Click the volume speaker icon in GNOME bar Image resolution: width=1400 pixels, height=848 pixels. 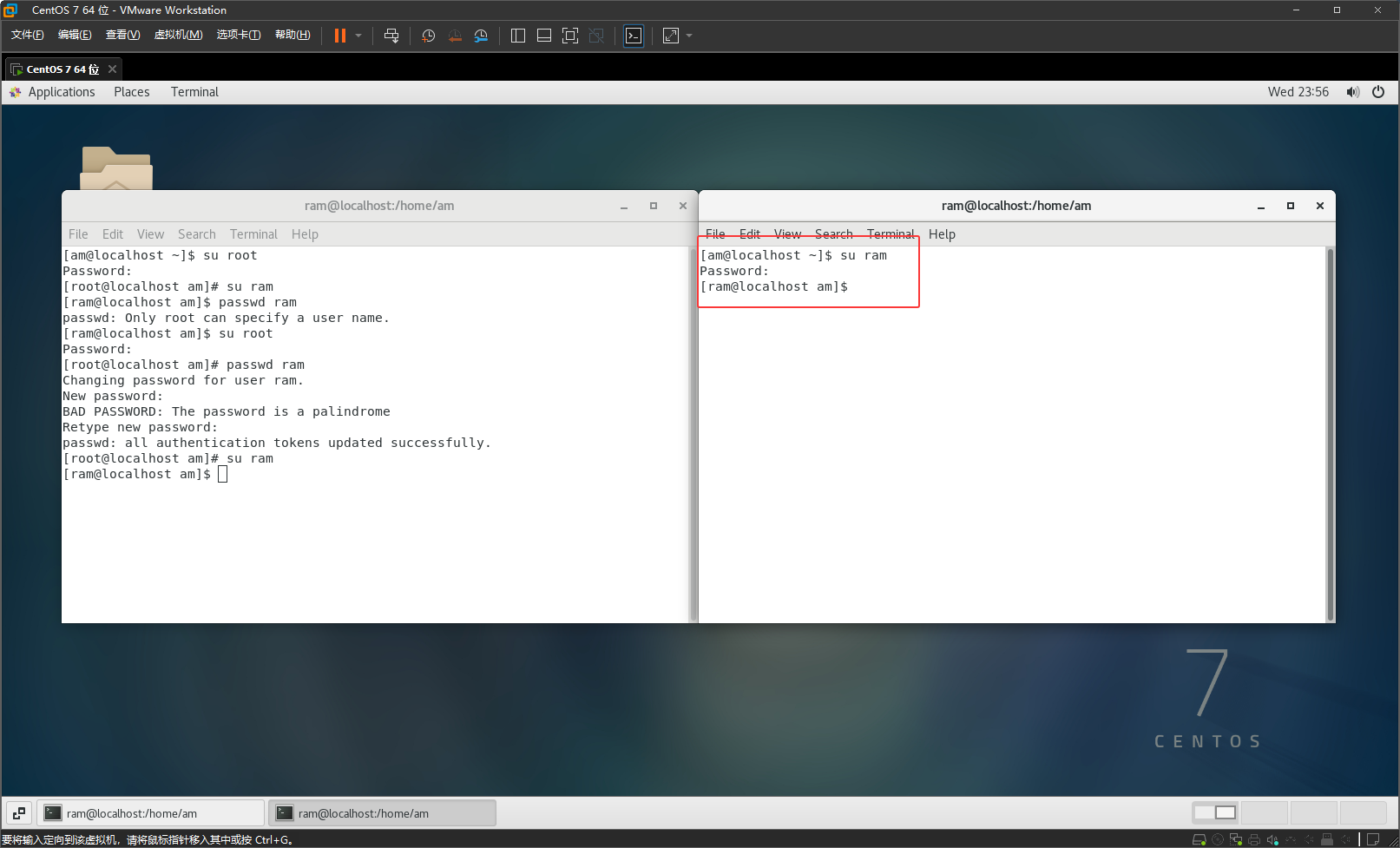click(1352, 92)
